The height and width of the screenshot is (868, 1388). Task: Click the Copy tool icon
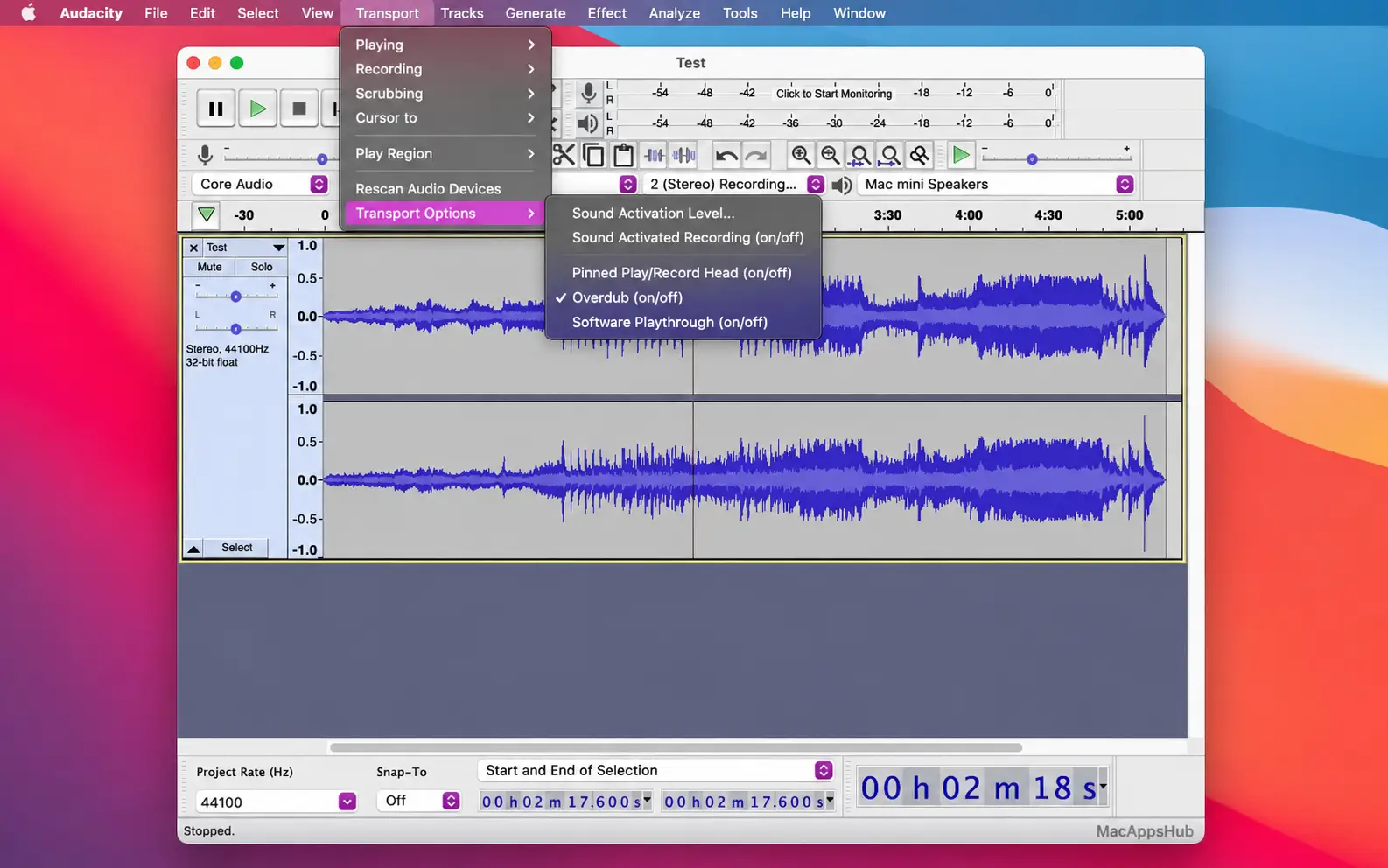coord(593,155)
